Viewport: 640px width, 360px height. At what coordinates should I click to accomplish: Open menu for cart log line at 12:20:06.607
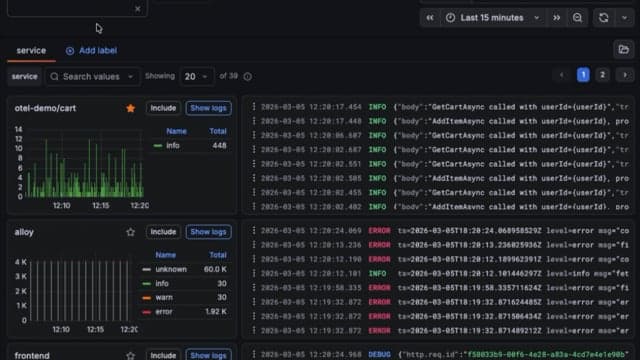pyautogui.click(x=254, y=136)
